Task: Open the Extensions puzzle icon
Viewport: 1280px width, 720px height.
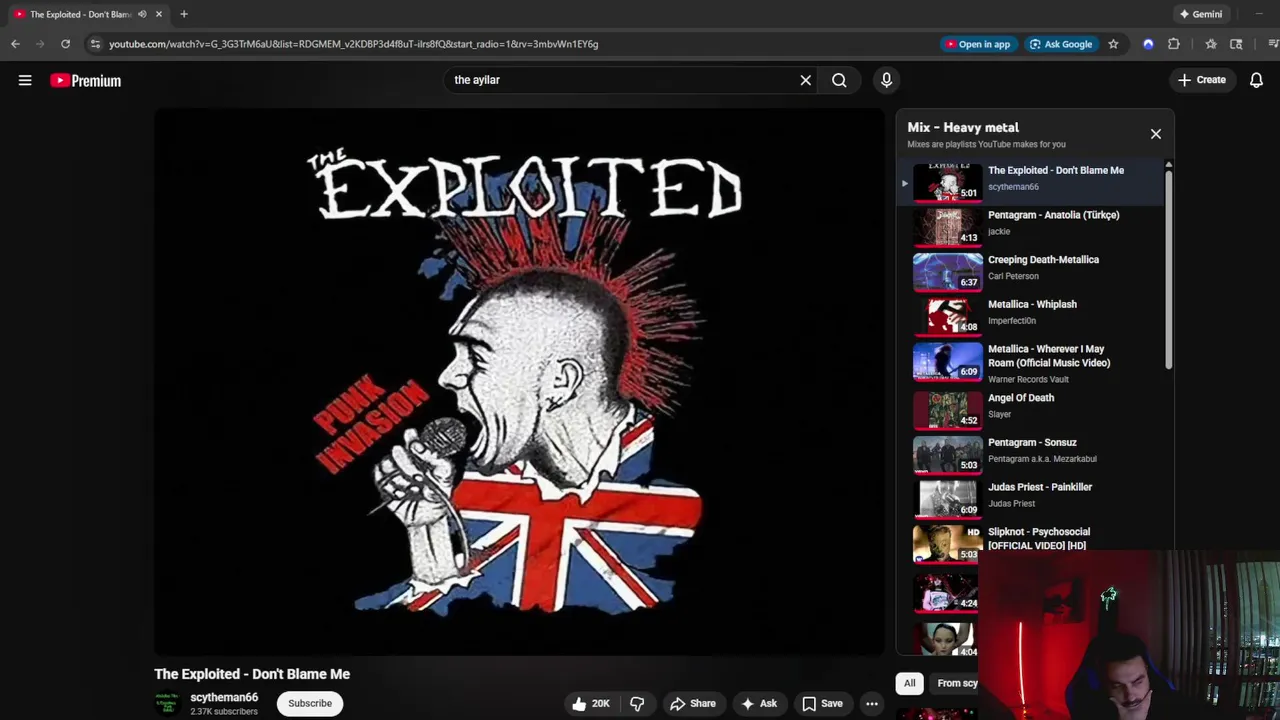Action: [1174, 44]
